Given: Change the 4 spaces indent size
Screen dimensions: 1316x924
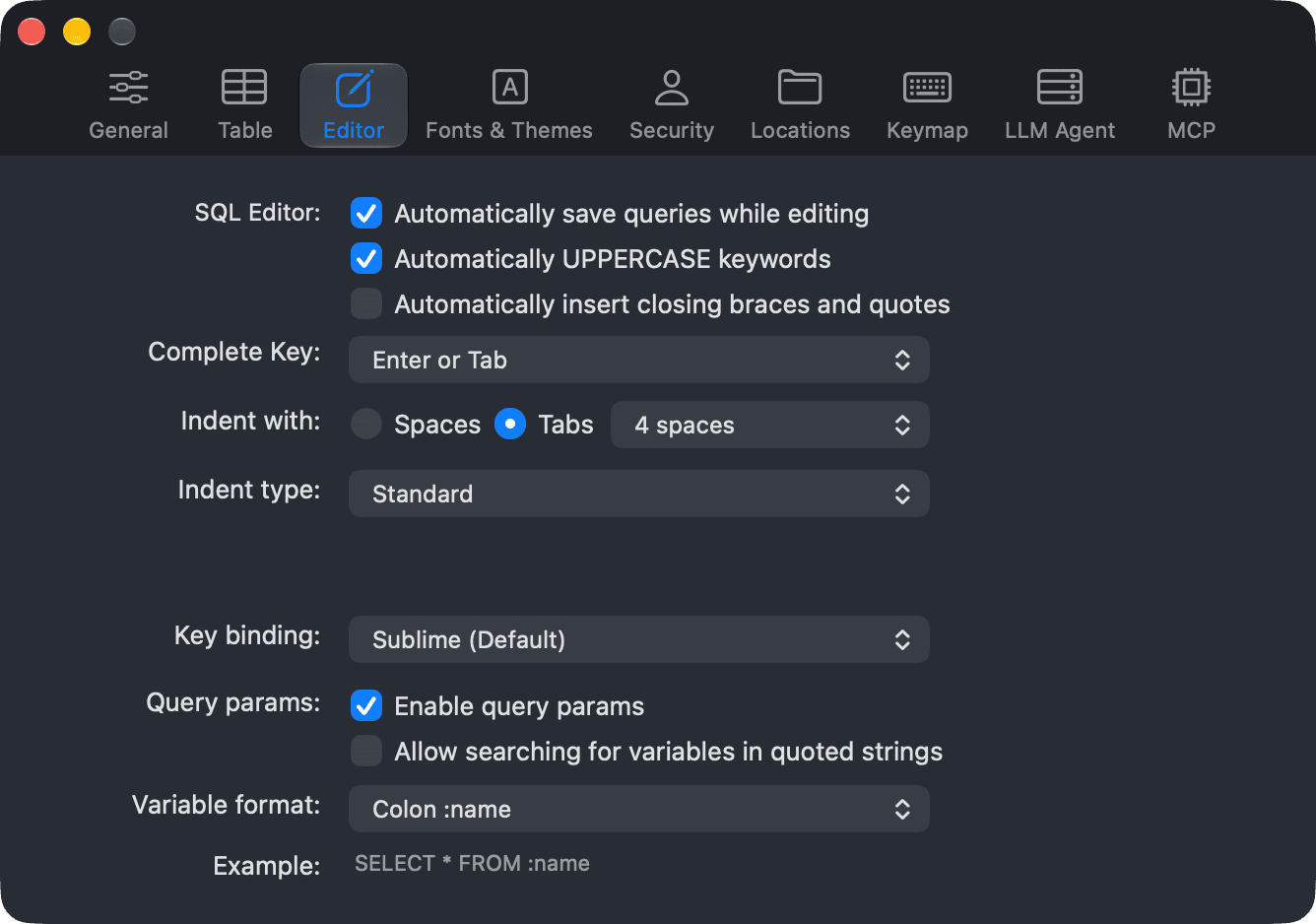Looking at the screenshot, I should coord(770,425).
